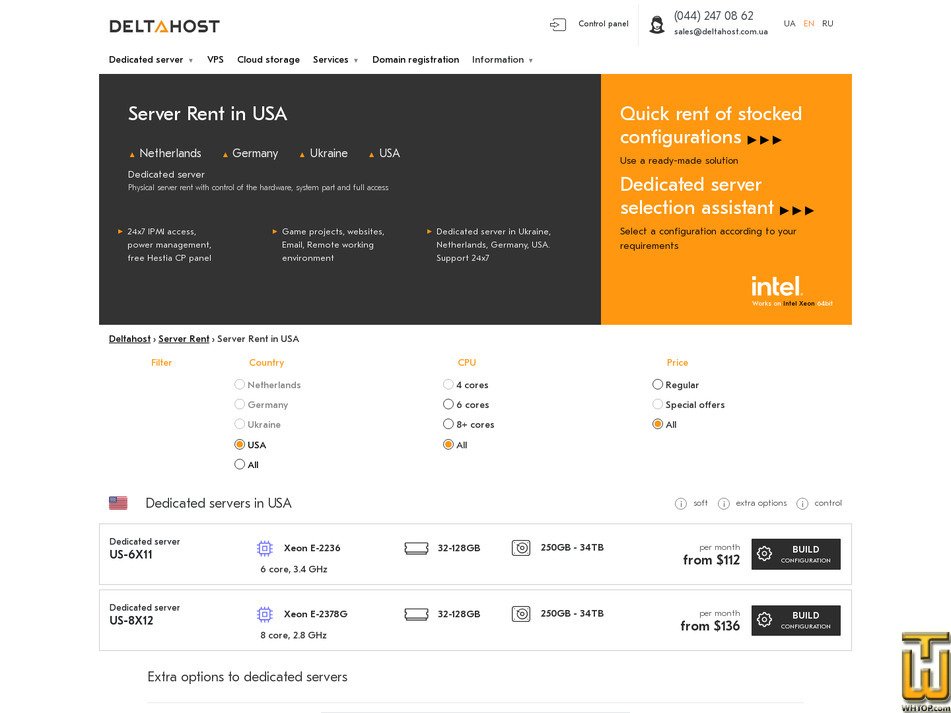Expand the Services dropdown menu
This screenshot has width=951, height=713.
pyautogui.click(x=335, y=59)
